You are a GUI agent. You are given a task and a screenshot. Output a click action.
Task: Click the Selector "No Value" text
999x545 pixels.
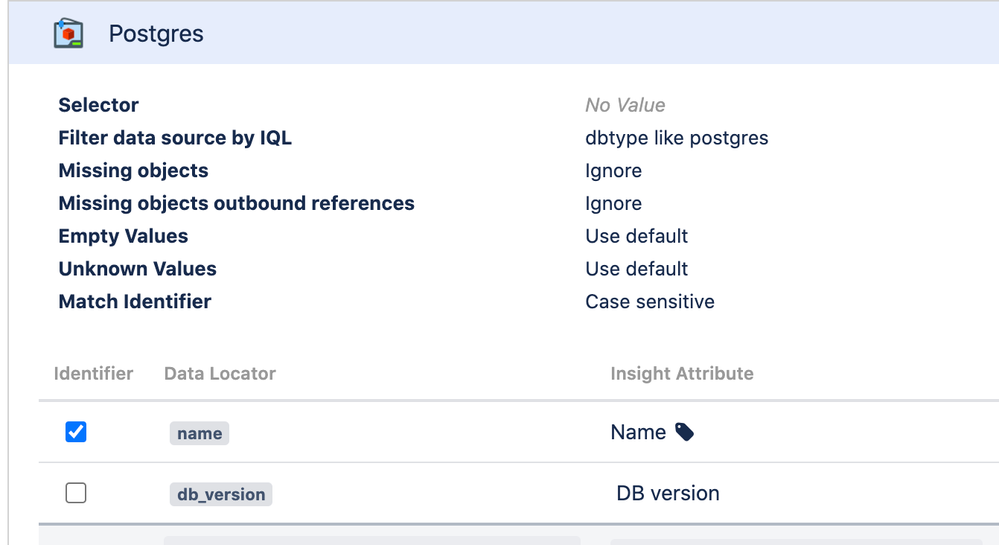click(625, 105)
